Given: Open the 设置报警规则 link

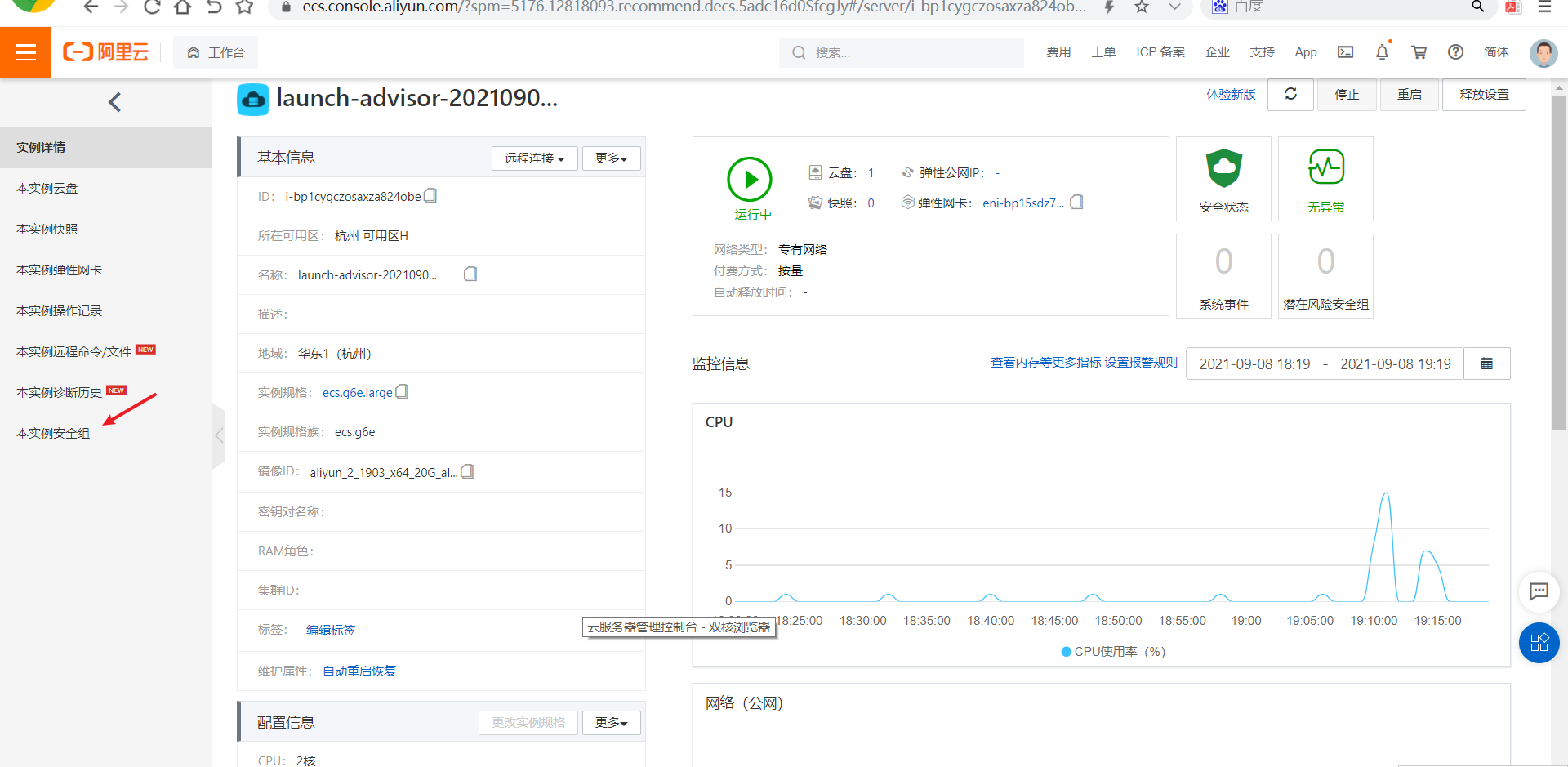Looking at the screenshot, I should click(1141, 363).
